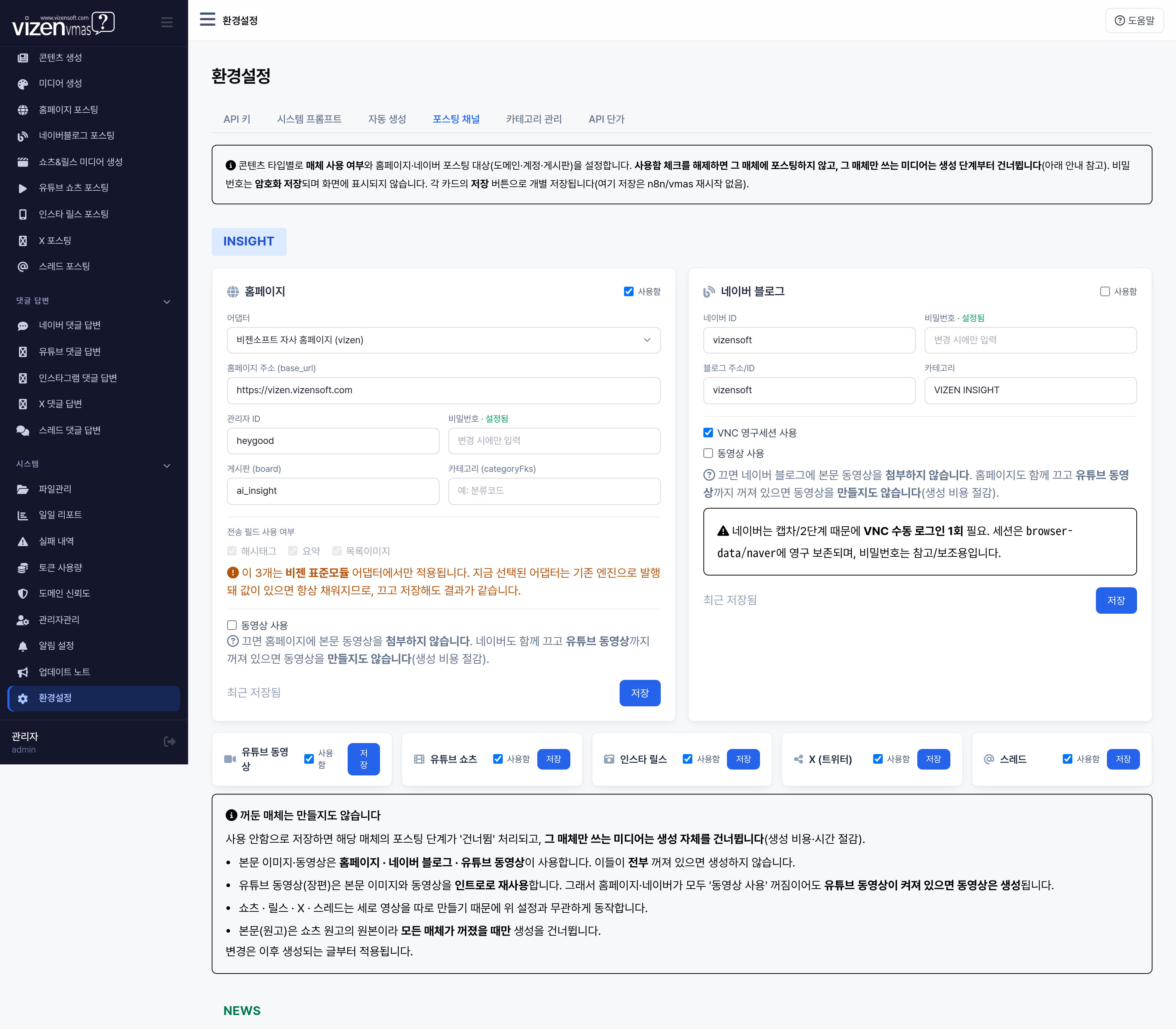The height and width of the screenshot is (1029, 1176).
Task: Uncheck 사용함 on the 홈페이지 card
Action: point(629,292)
